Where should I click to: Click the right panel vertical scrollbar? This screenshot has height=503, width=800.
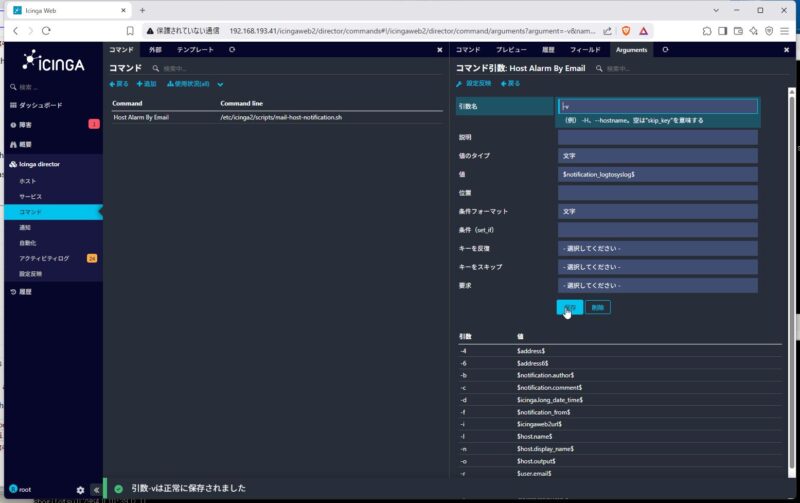(791, 283)
